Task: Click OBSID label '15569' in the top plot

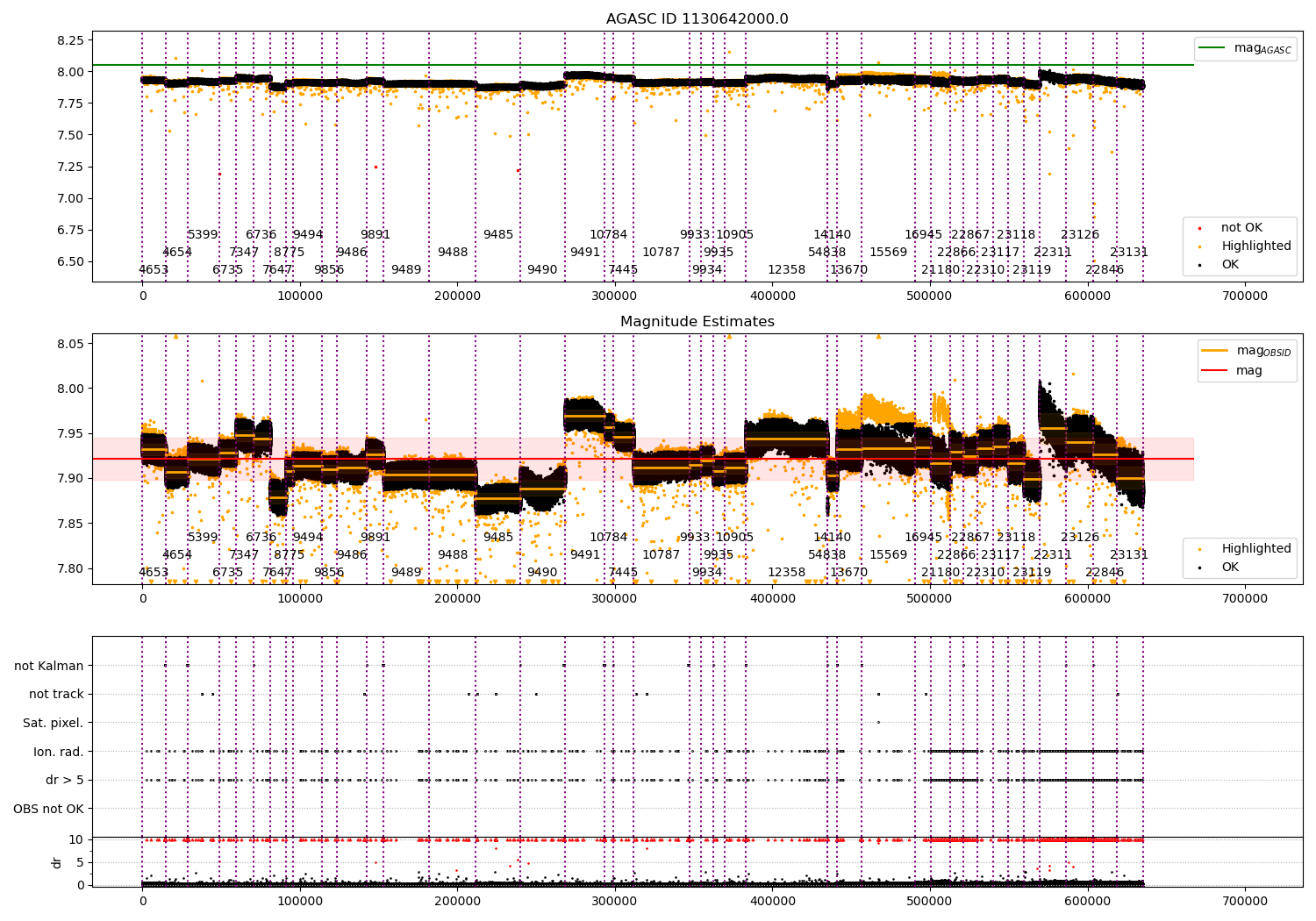Action: (889, 253)
